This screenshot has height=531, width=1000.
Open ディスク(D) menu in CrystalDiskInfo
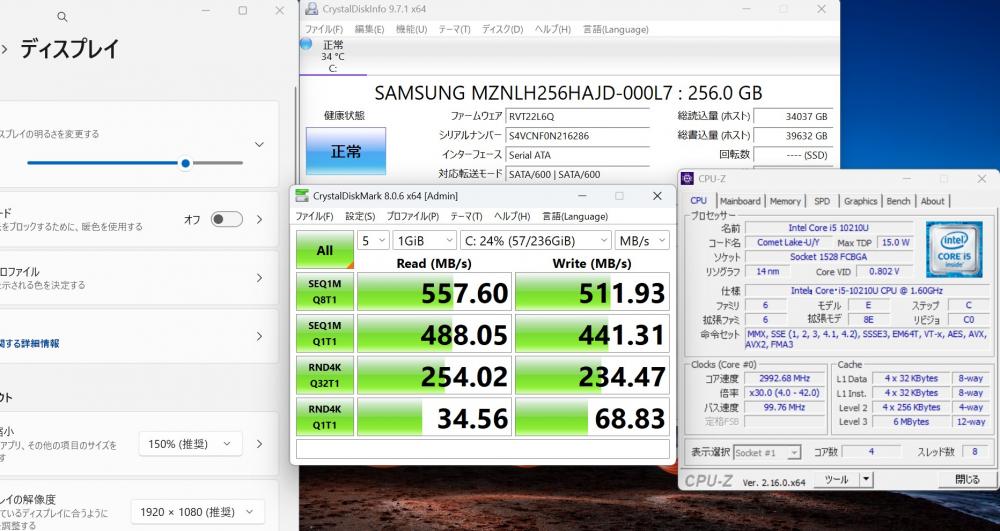point(502,29)
